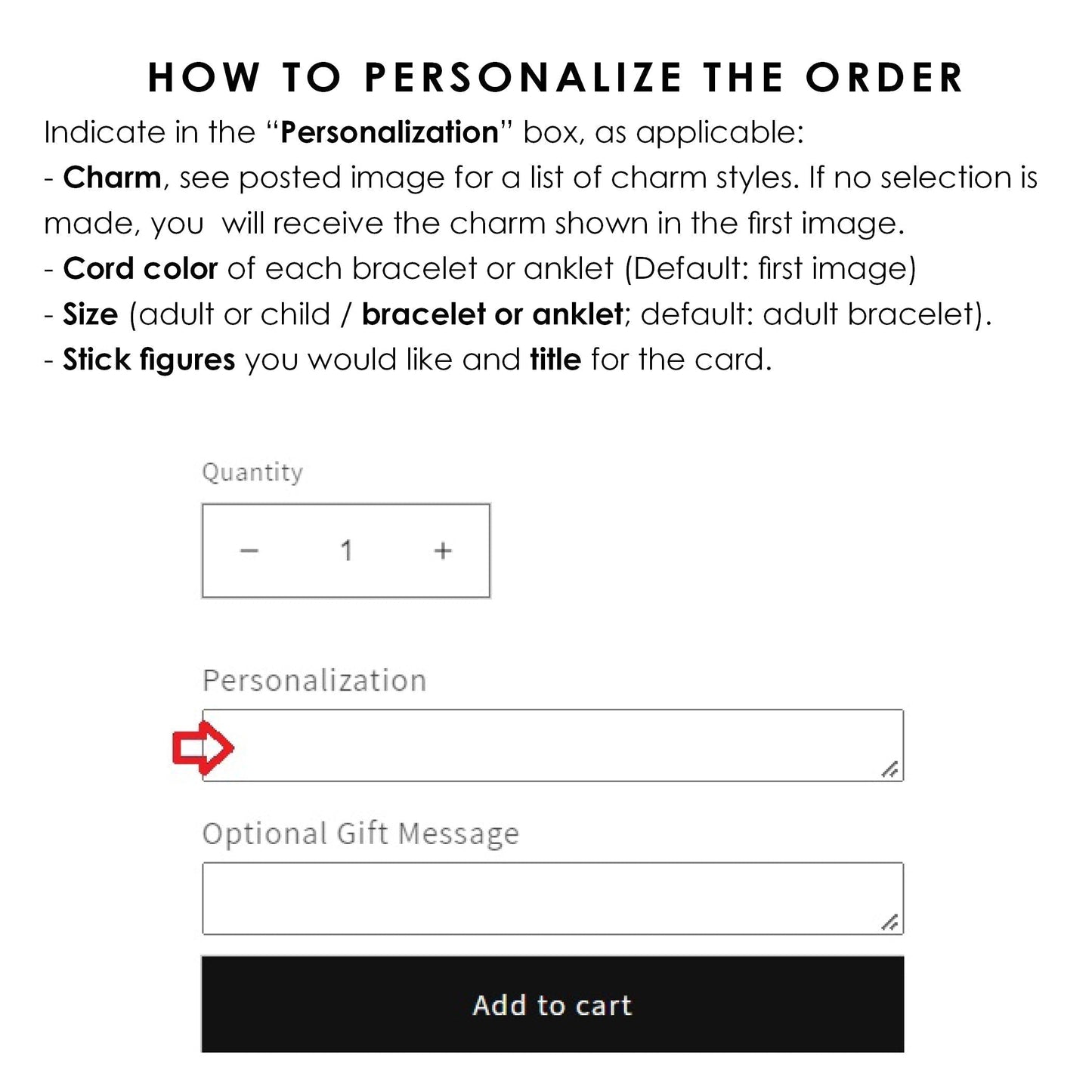Select the Optional Gift Message label

point(360,834)
